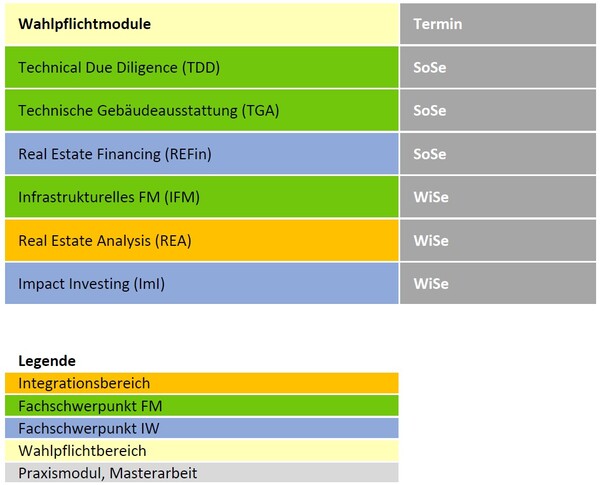Open the Real Estate Analysis (REA) module
This screenshot has width=600, height=485.
pyautogui.click(x=200, y=240)
